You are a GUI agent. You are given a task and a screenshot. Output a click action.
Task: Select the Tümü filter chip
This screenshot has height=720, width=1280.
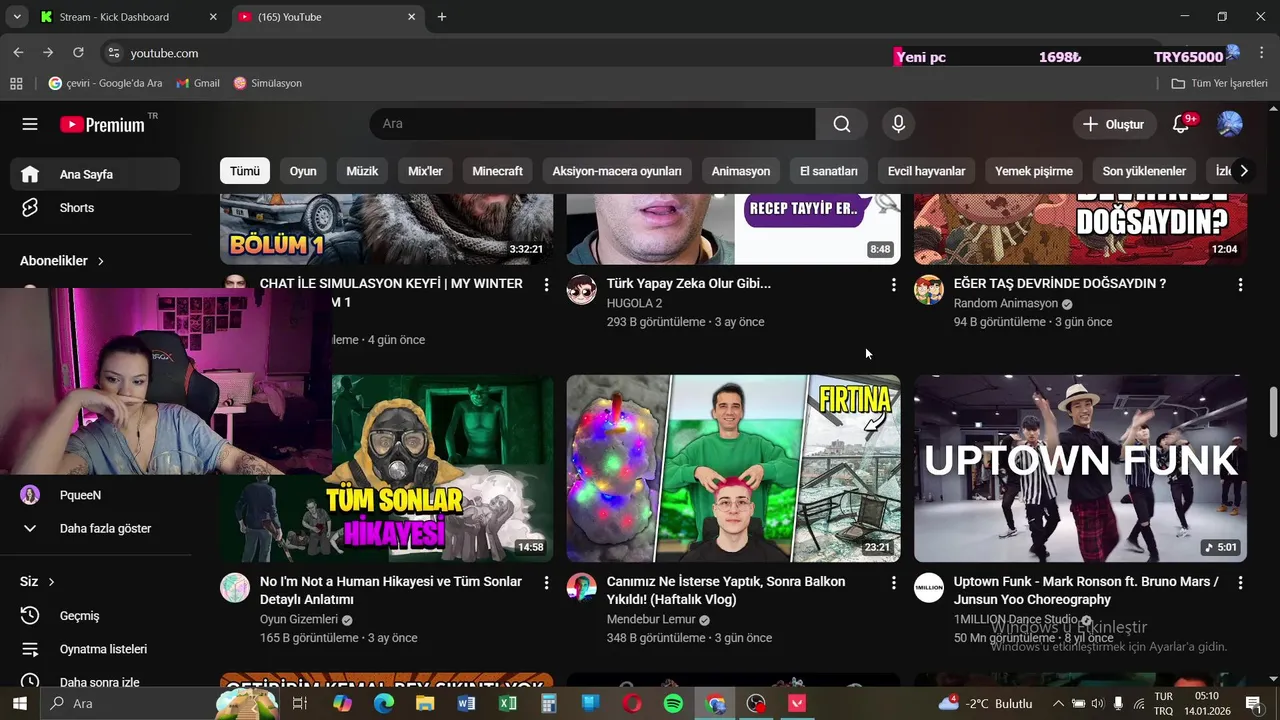pos(245,171)
